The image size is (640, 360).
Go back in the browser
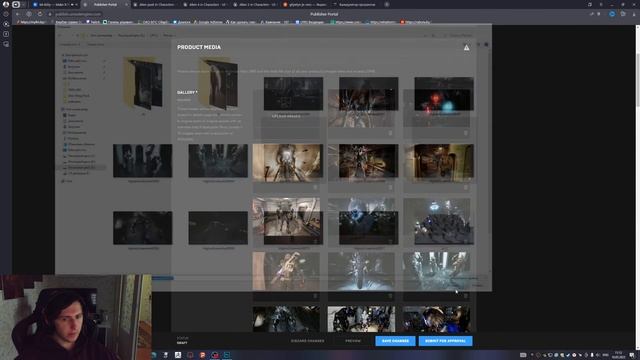[x=18, y=14]
